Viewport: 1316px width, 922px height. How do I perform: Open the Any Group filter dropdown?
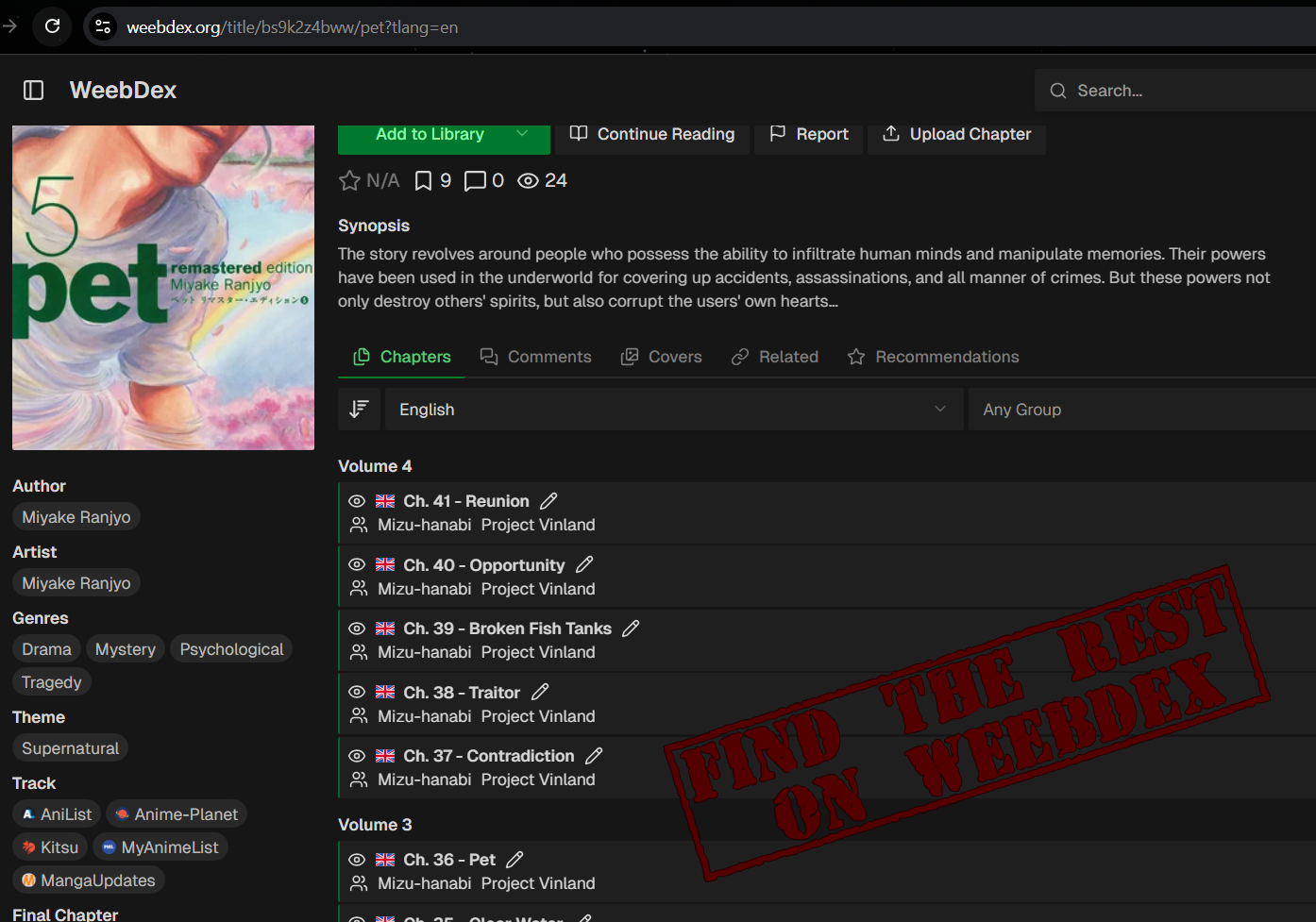1140,410
